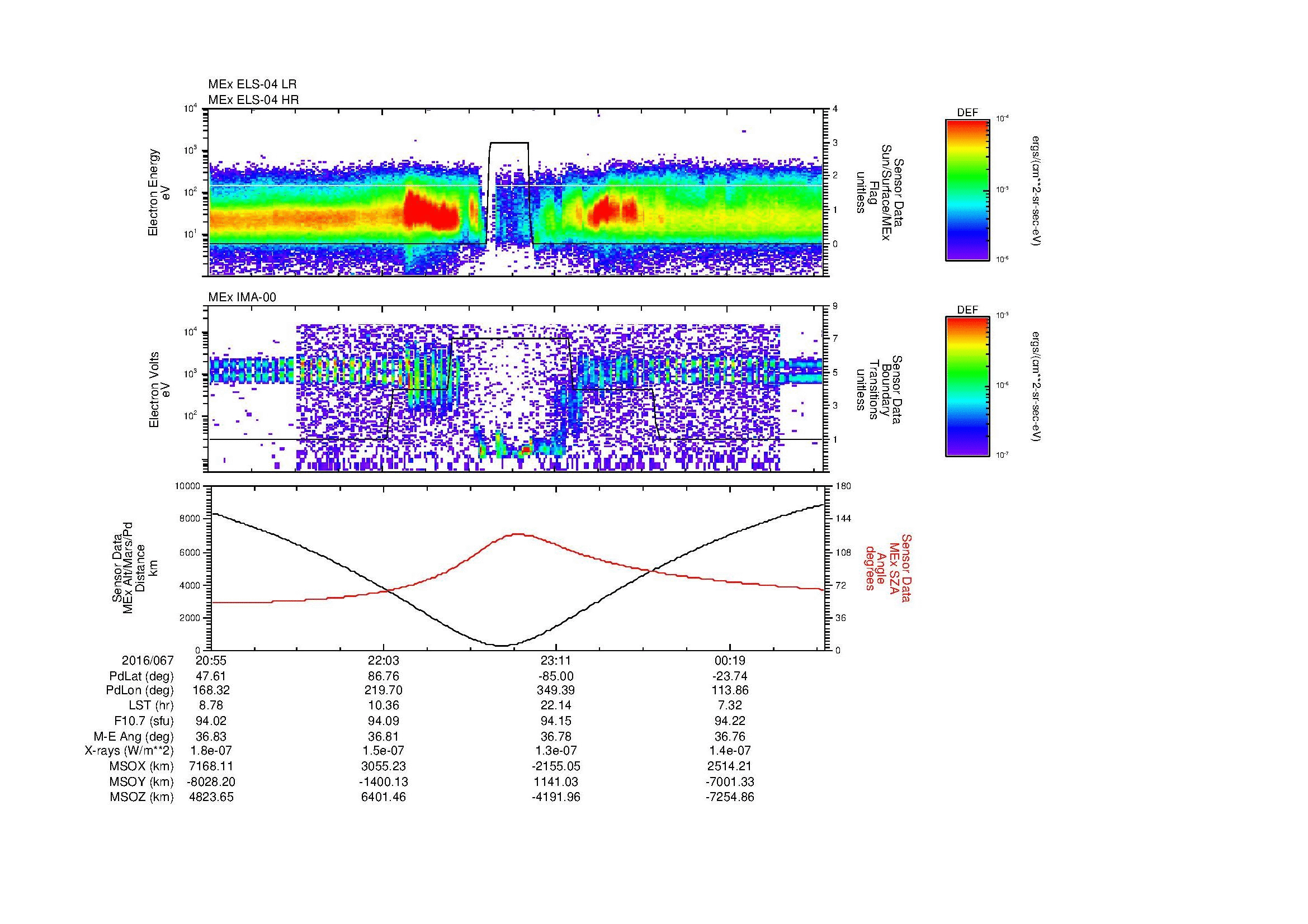This screenshot has width=1308, height=924.
Task: Click the time tick '23:11'
Action: (x=556, y=661)
